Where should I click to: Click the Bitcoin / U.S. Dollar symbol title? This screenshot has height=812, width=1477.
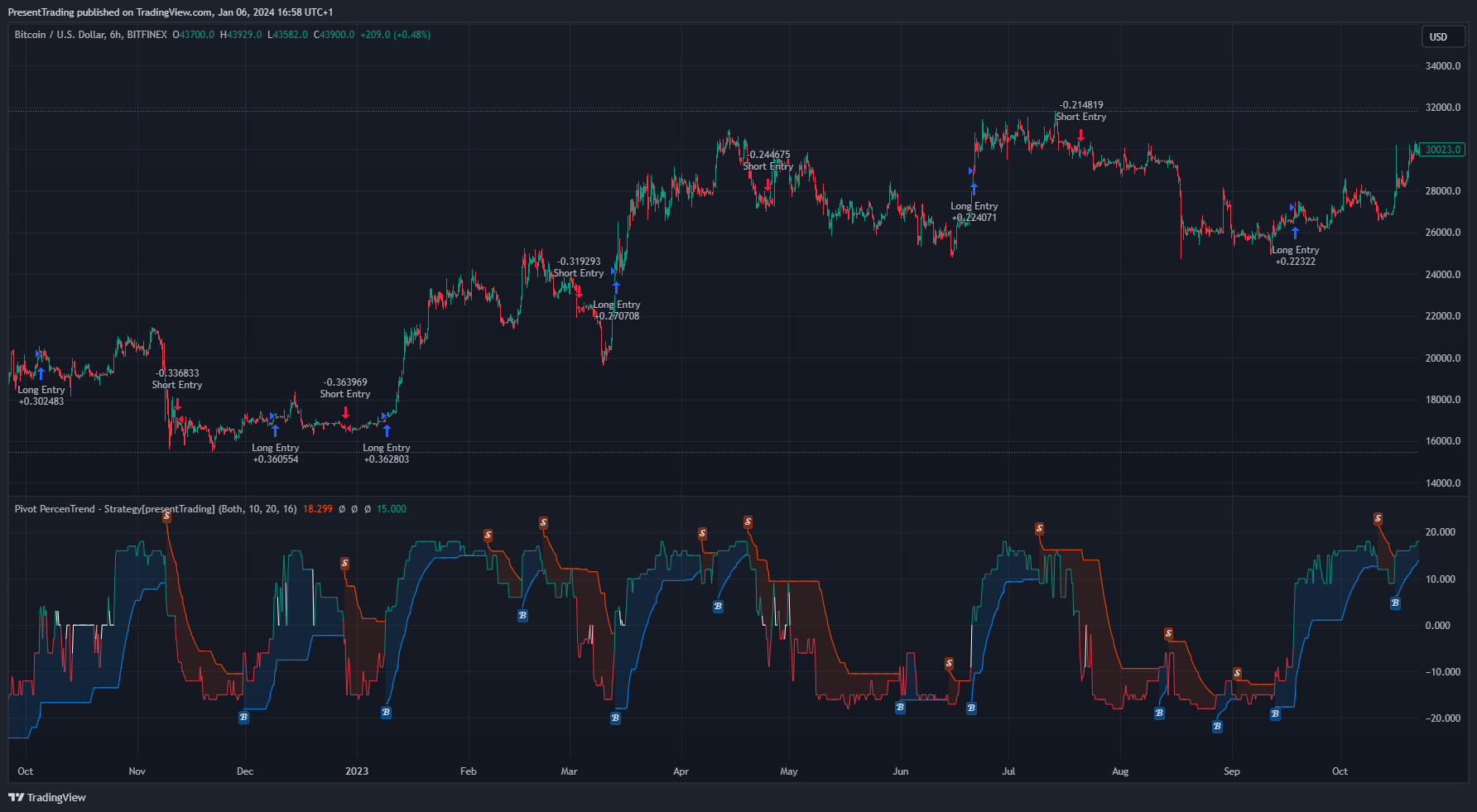[x=91, y=35]
